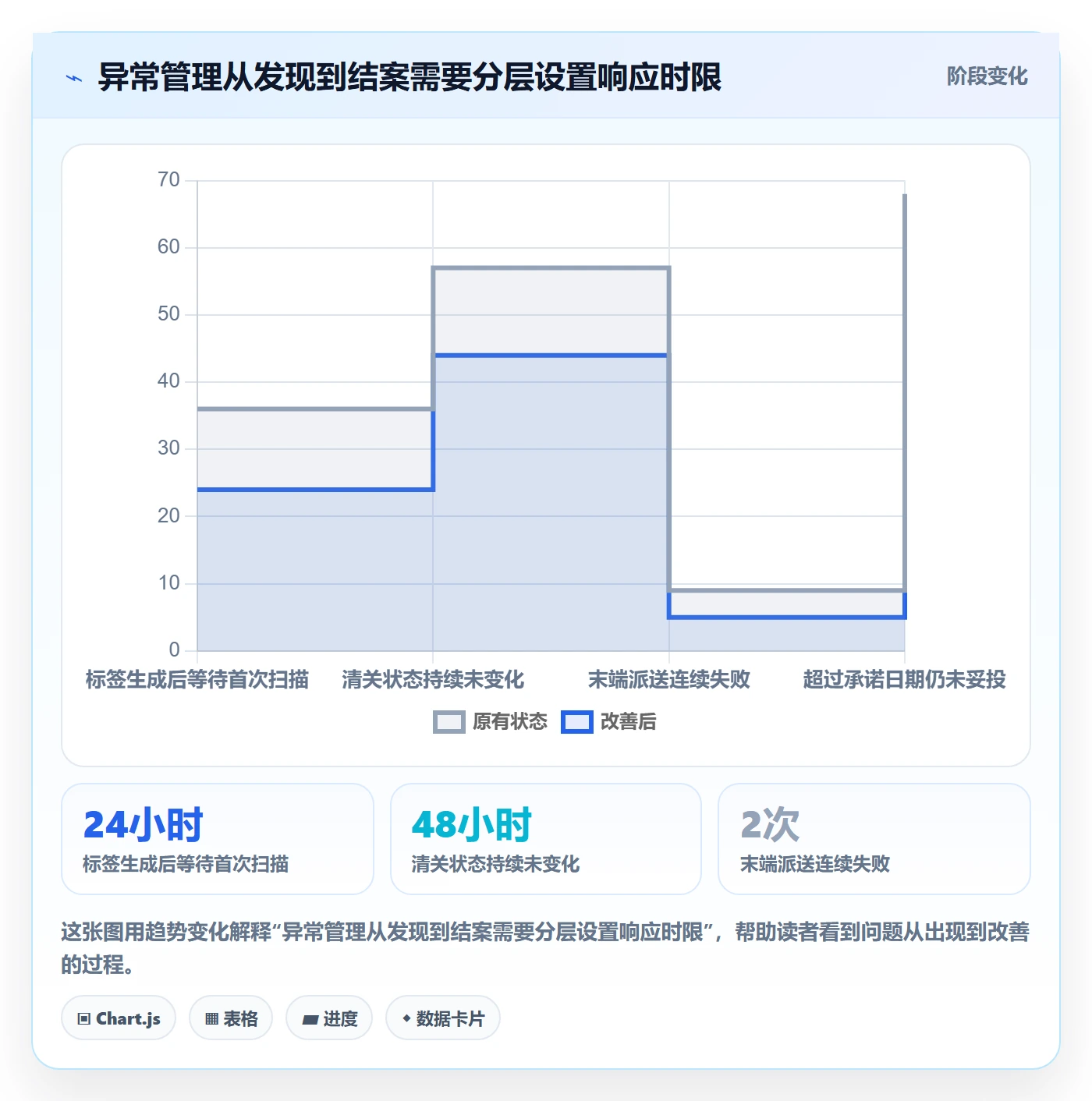
Task: Click x-axis label 清关状态持续未变化 on the chart
Action: pyautogui.click(x=433, y=680)
